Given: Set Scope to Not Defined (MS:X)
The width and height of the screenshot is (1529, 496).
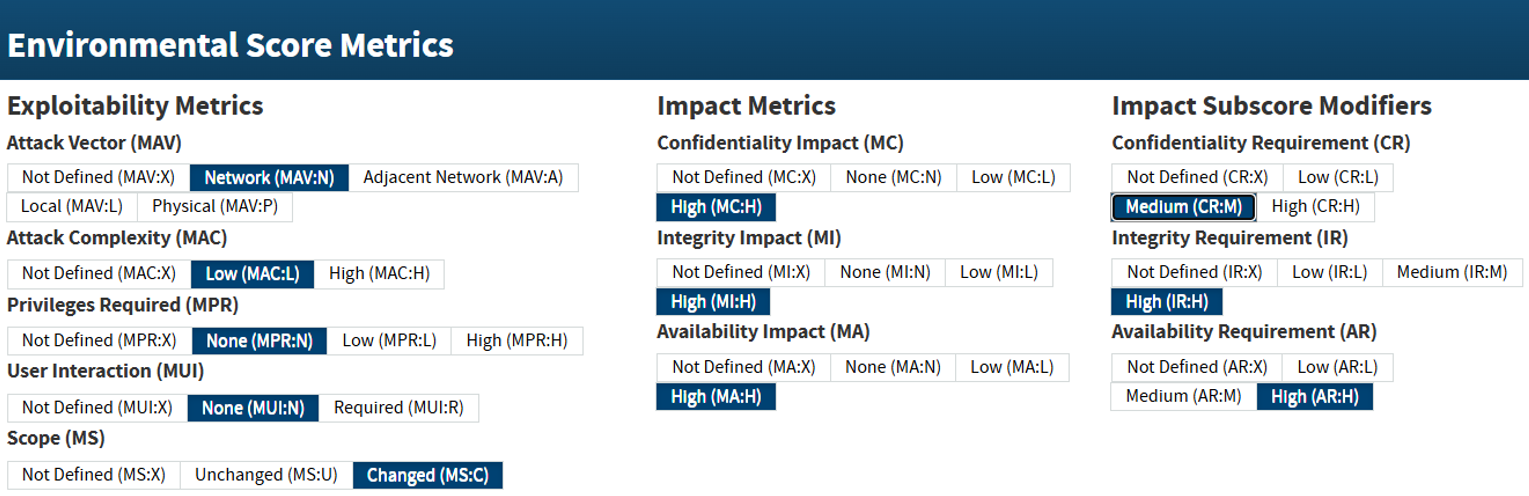Looking at the screenshot, I should click(x=93, y=475).
